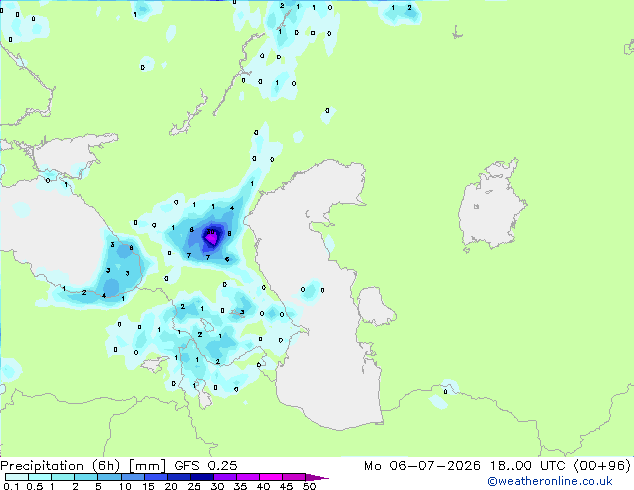Click the '25' legend value

click(x=194, y=486)
